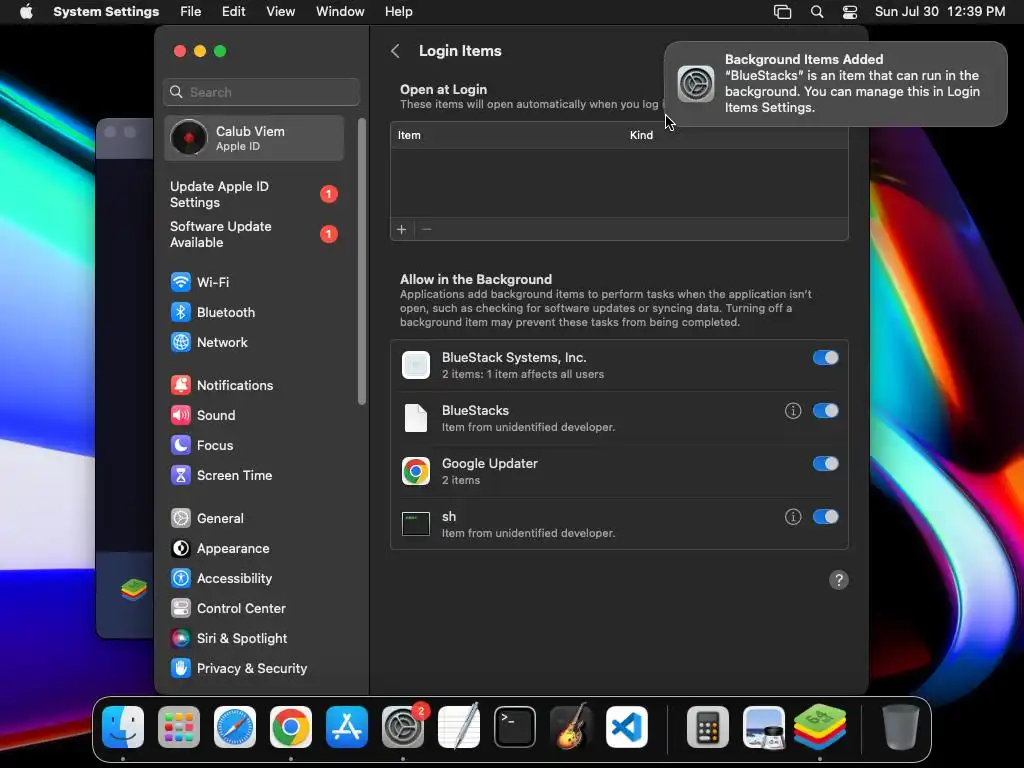
Task: Open Spotlight search in menu bar
Action: (x=817, y=12)
